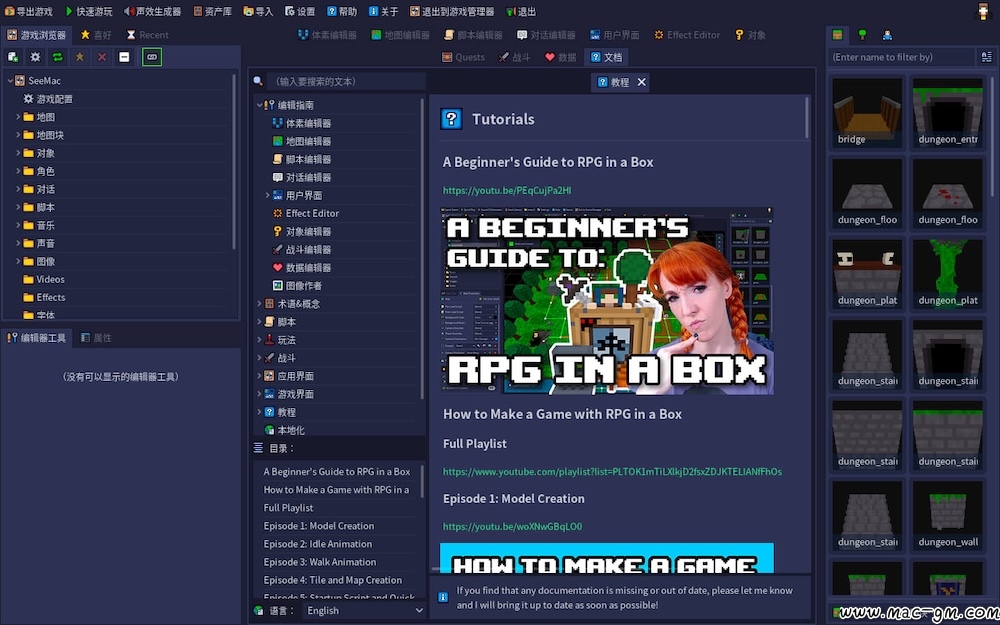Image resolution: width=1000 pixels, height=625 pixels.
Task: Click the documentation search field
Action: coord(346,82)
